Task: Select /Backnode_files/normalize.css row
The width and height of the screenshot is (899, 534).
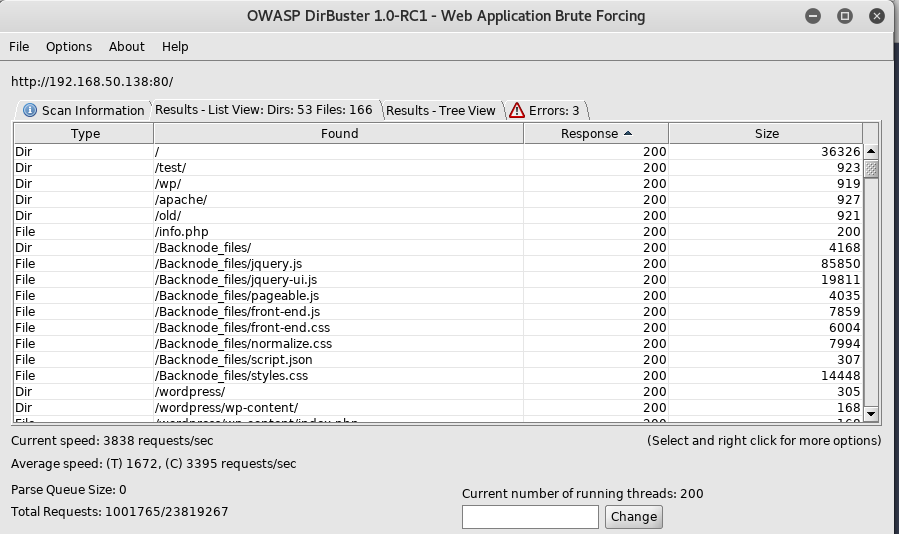Action: [438, 344]
